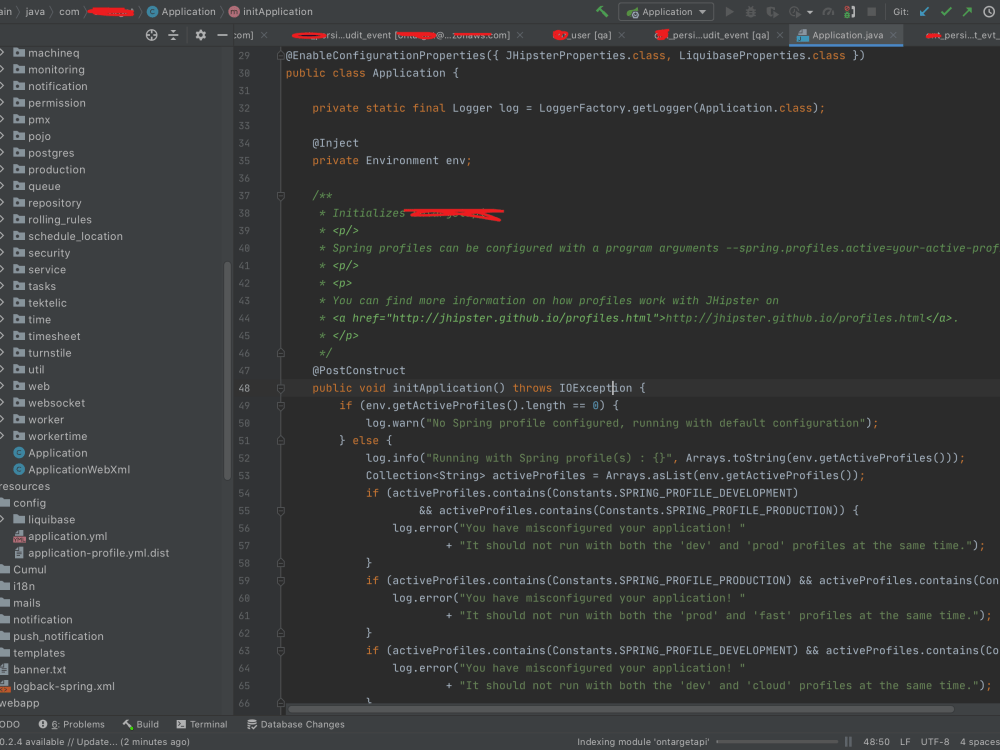The image size is (1000, 750).
Task: Expand the profiler dropdown arrow in the toolbar
Action: click(x=810, y=11)
